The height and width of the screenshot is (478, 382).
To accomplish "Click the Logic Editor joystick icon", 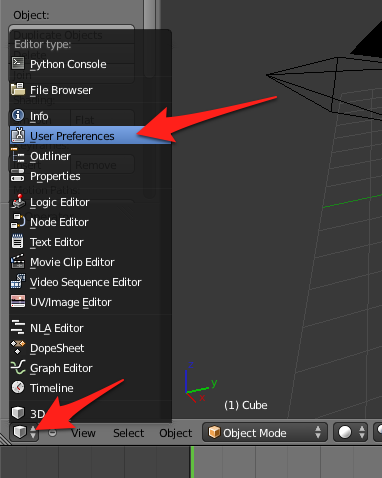I will point(18,201).
